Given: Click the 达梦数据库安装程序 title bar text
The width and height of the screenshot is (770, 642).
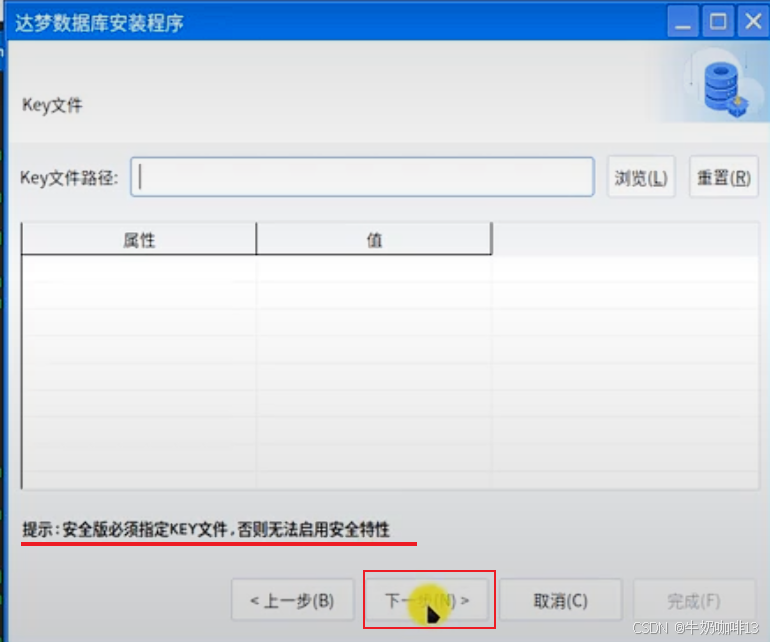Looking at the screenshot, I should pyautogui.click(x=99, y=23).
